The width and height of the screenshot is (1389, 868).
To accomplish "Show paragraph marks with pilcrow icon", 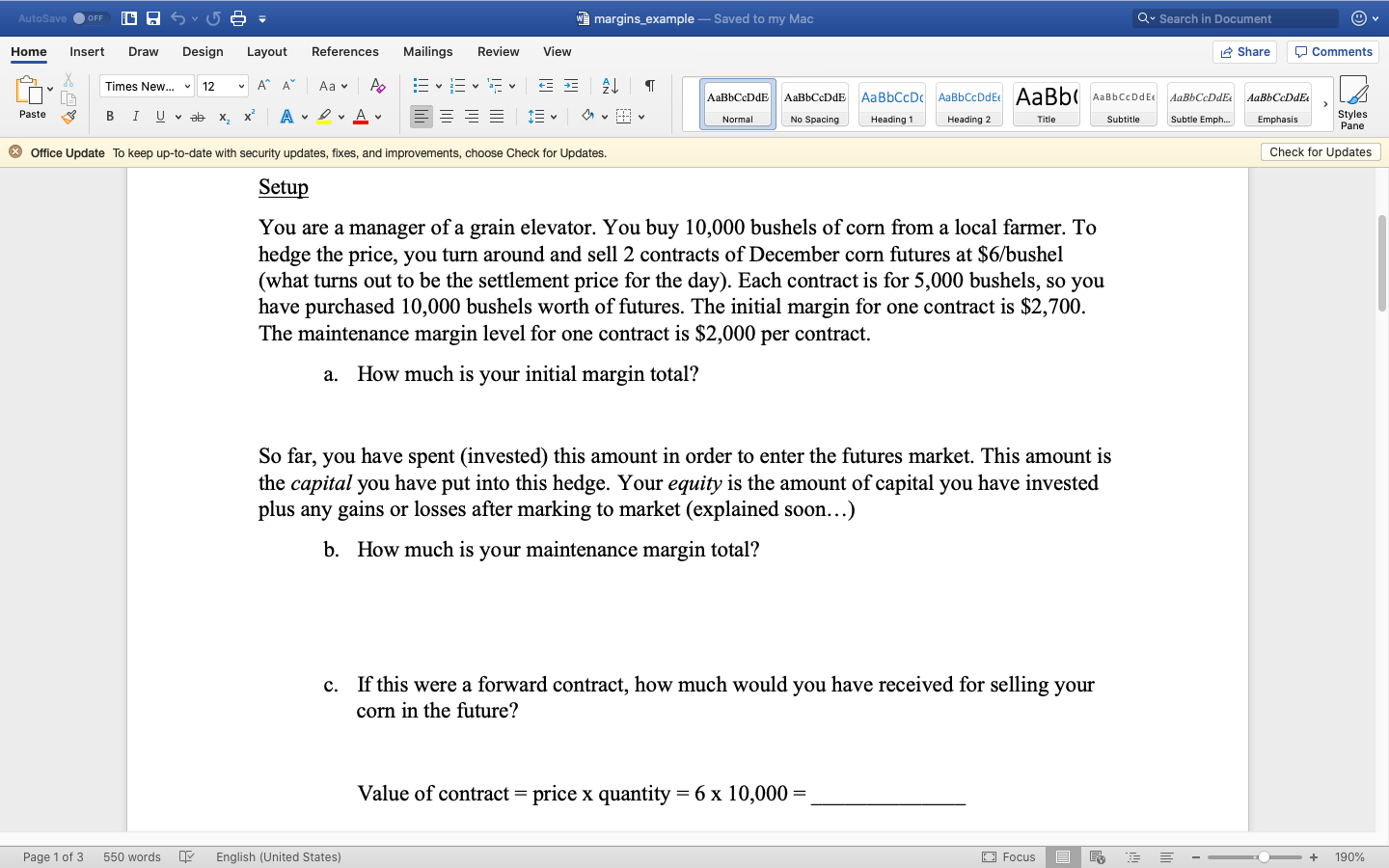I will (x=650, y=86).
